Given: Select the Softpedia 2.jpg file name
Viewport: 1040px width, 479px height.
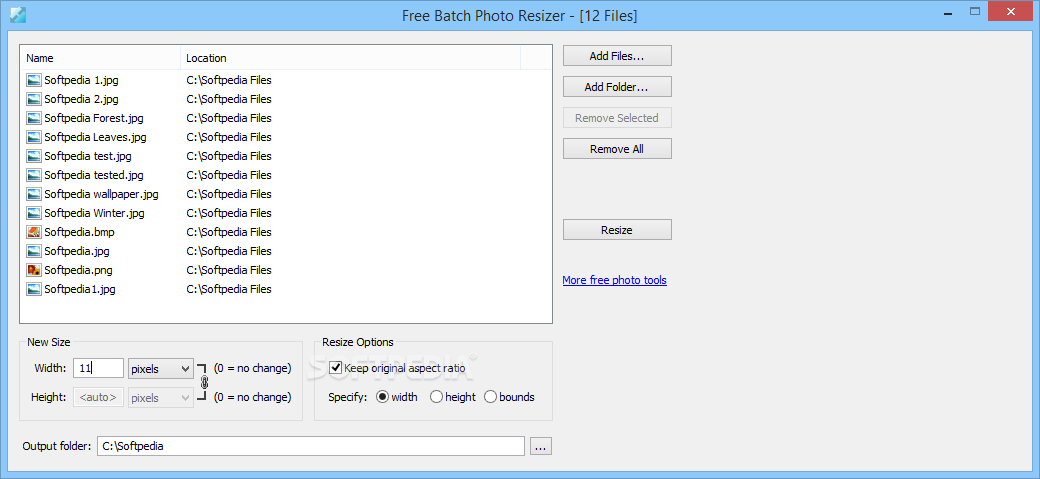Looking at the screenshot, I should [82, 100].
